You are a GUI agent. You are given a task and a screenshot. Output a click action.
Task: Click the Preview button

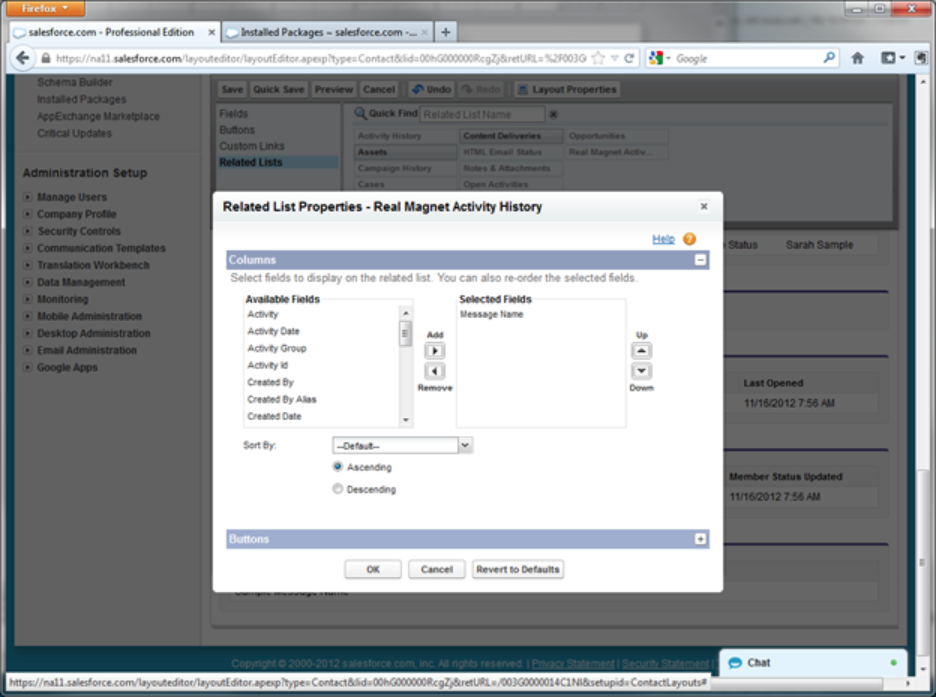334,90
